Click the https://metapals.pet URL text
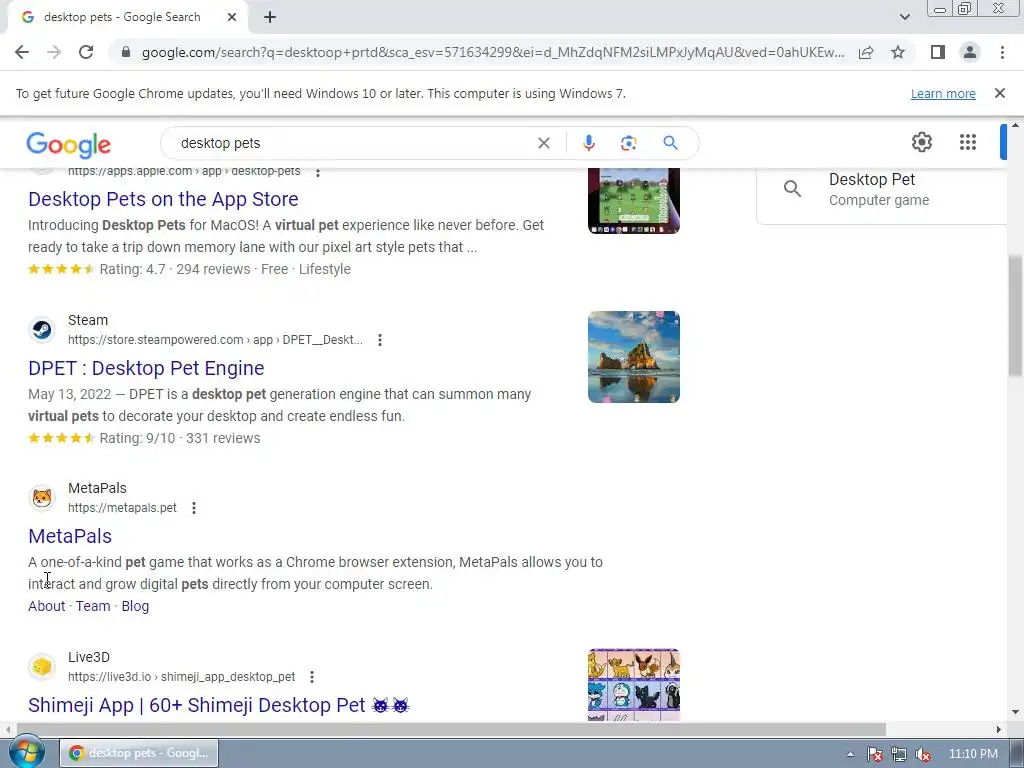Viewport: 1024px width, 768px height. click(122, 508)
